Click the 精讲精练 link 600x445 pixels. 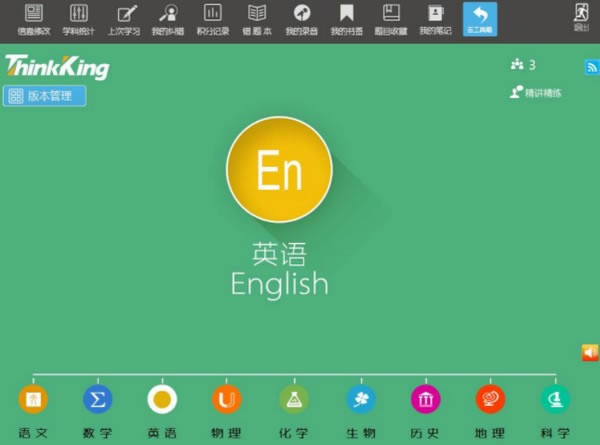click(x=536, y=92)
